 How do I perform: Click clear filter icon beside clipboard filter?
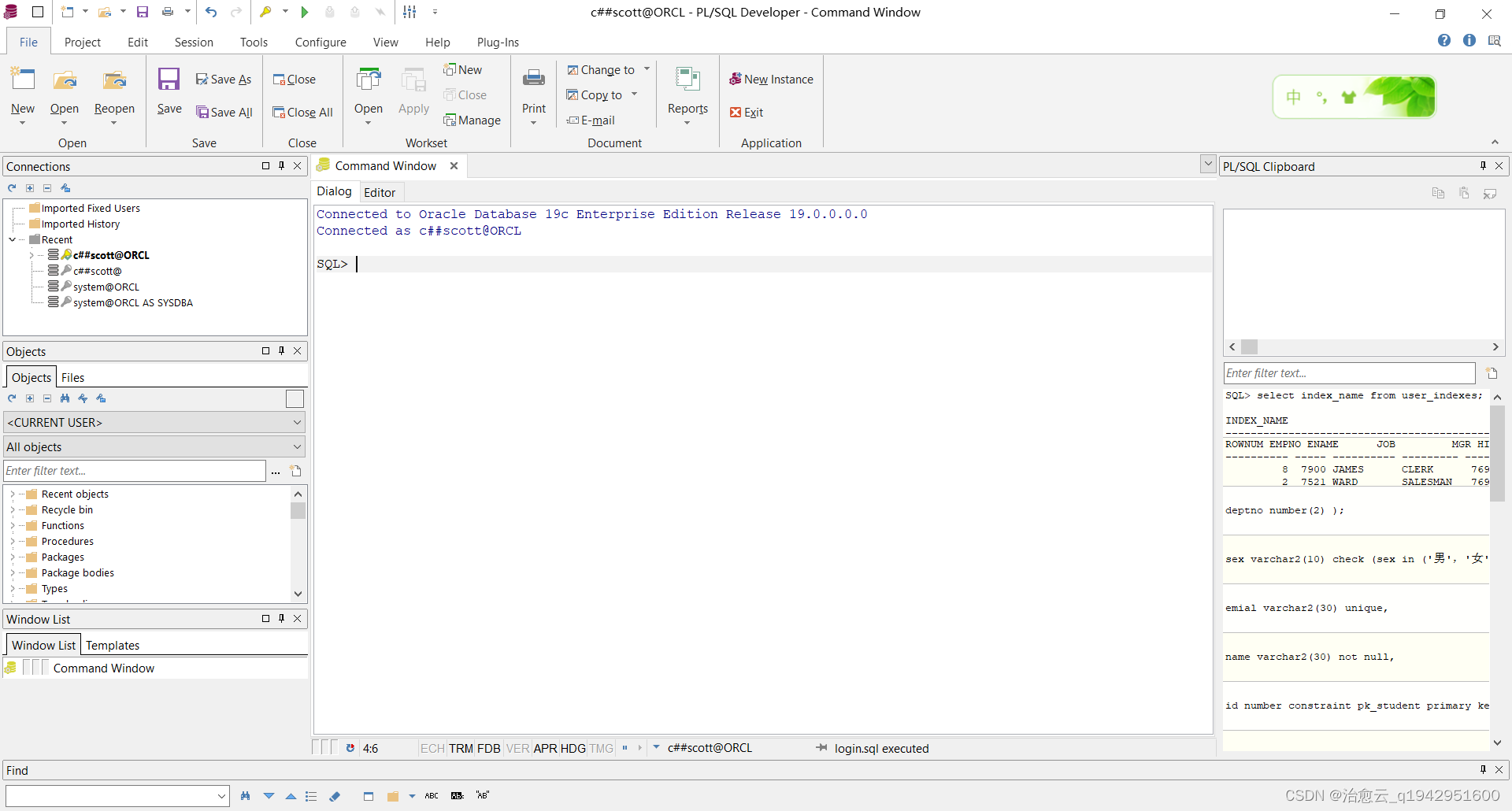click(x=1492, y=373)
